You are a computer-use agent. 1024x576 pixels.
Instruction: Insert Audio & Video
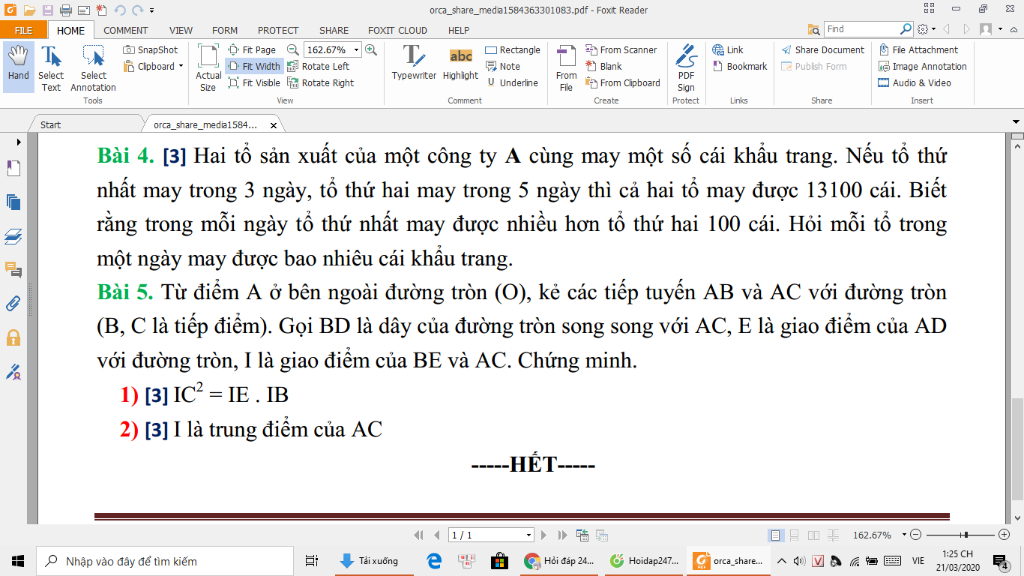pos(914,83)
